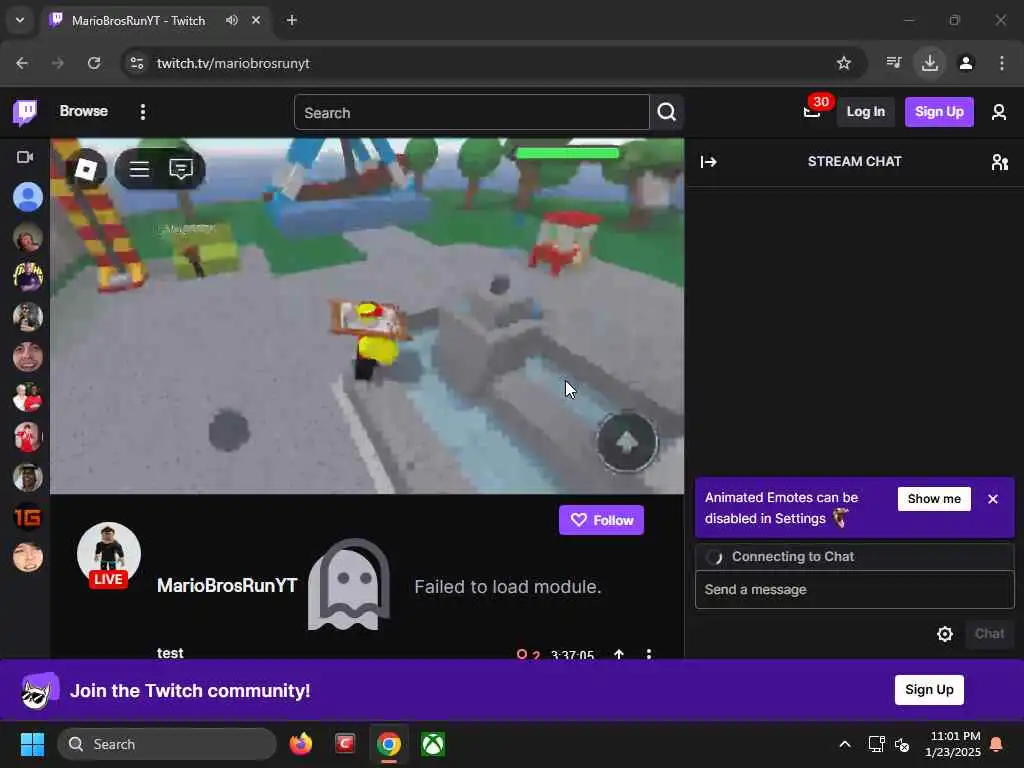This screenshot has width=1024, height=768.
Task: Click the share arrow icon below the stream
Action: point(618,654)
